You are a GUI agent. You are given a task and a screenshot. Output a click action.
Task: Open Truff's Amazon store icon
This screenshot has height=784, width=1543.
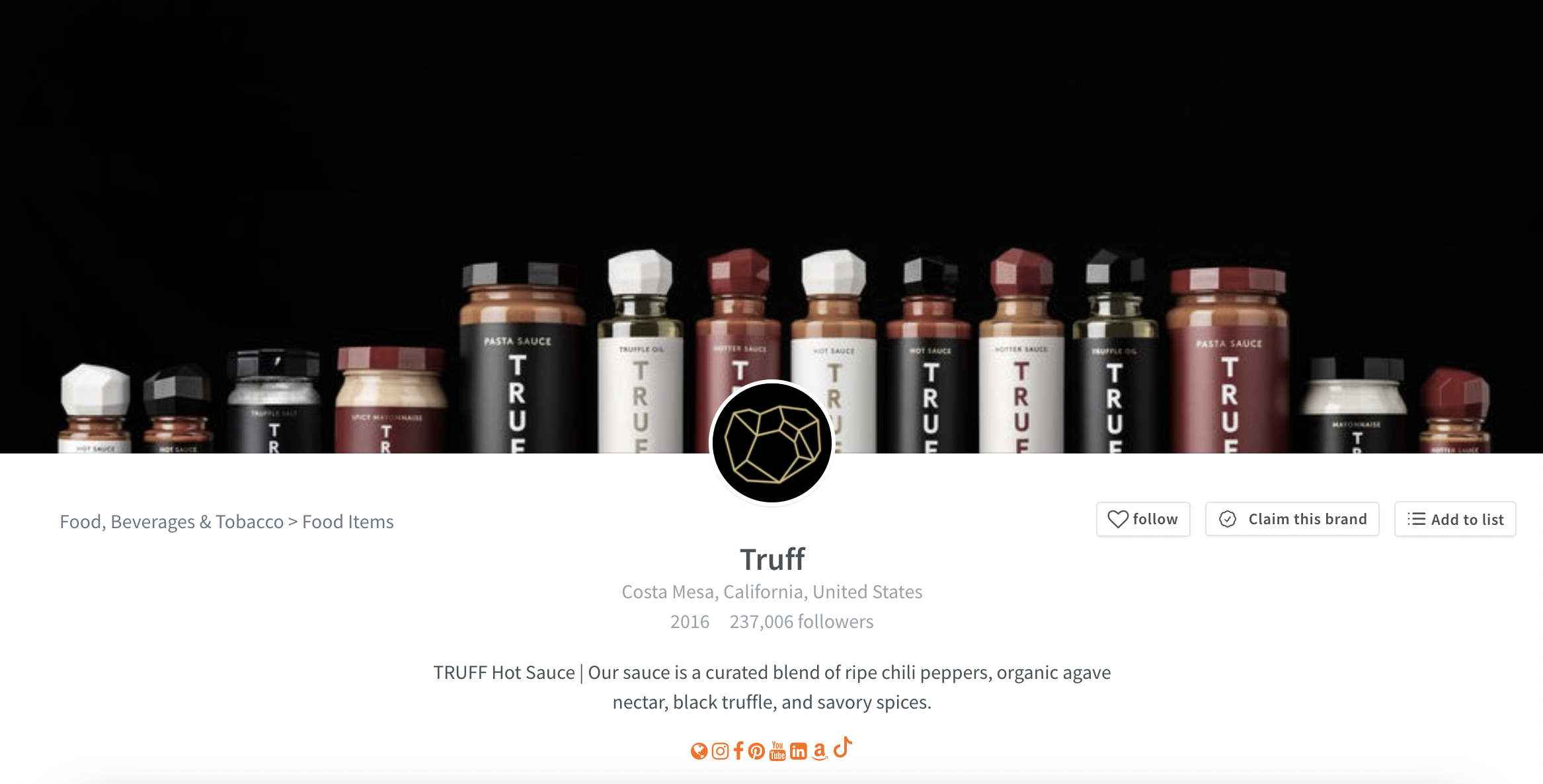pyautogui.click(x=820, y=751)
